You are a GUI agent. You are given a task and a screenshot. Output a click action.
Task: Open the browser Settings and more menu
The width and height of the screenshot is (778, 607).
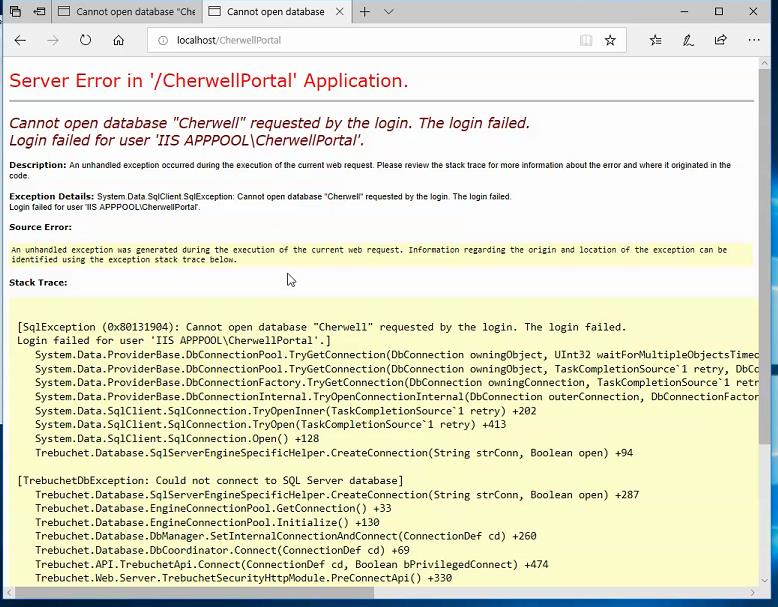pyautogui.click(x=753, y=40)
